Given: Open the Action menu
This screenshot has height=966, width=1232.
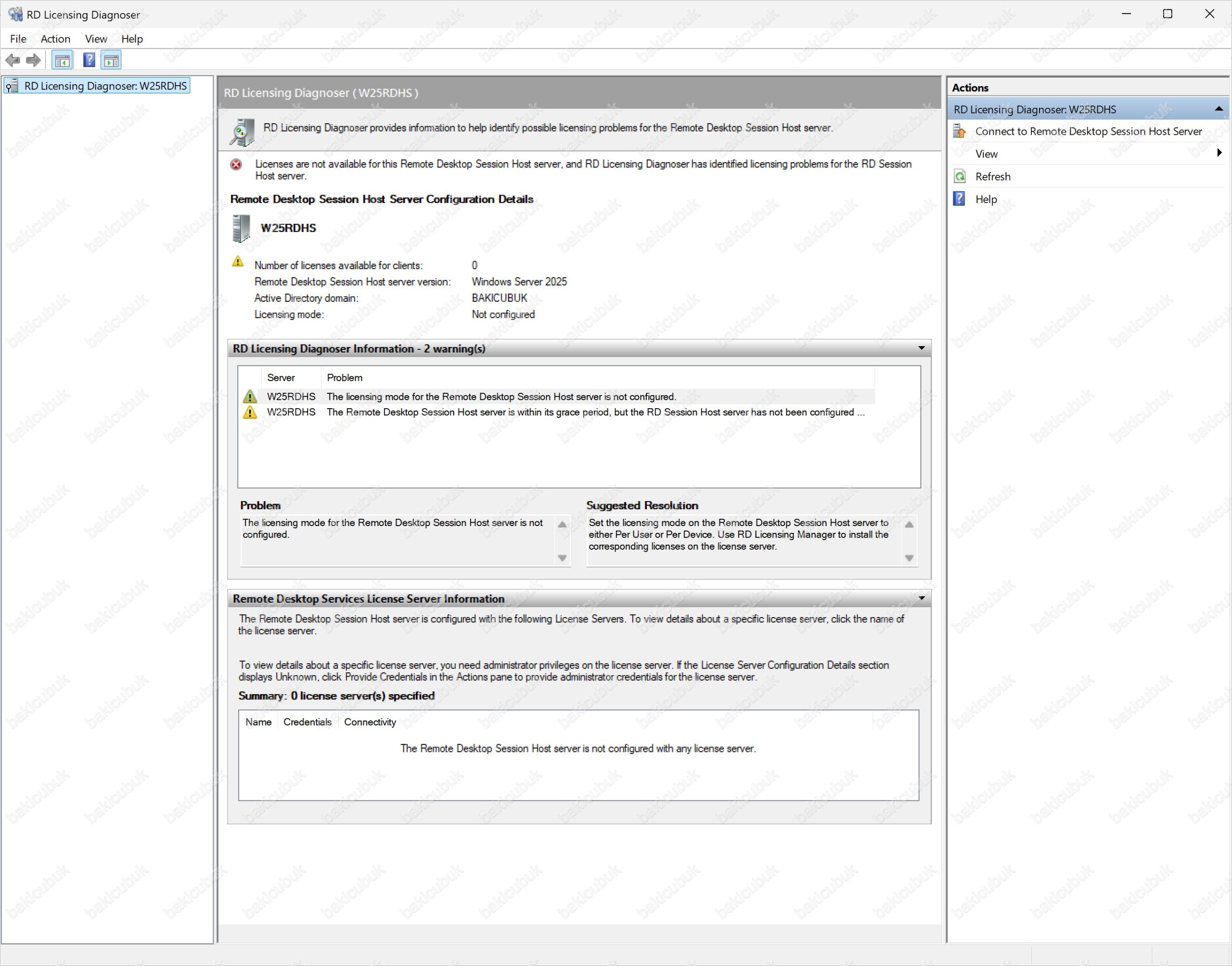Looking at the screenshot, I should (55, 39).
